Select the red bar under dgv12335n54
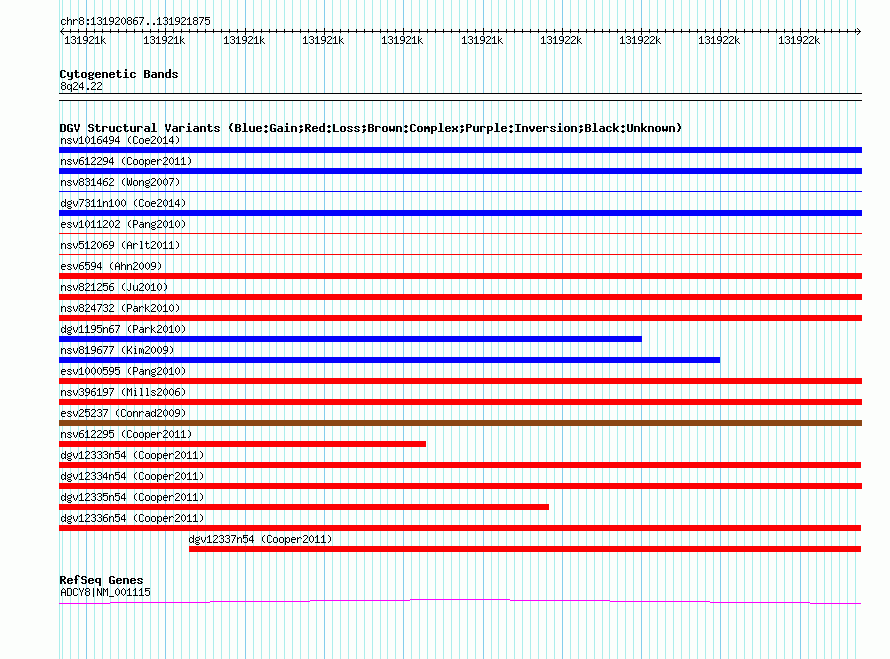Screen dimensions: 890x659 [304, 507]
